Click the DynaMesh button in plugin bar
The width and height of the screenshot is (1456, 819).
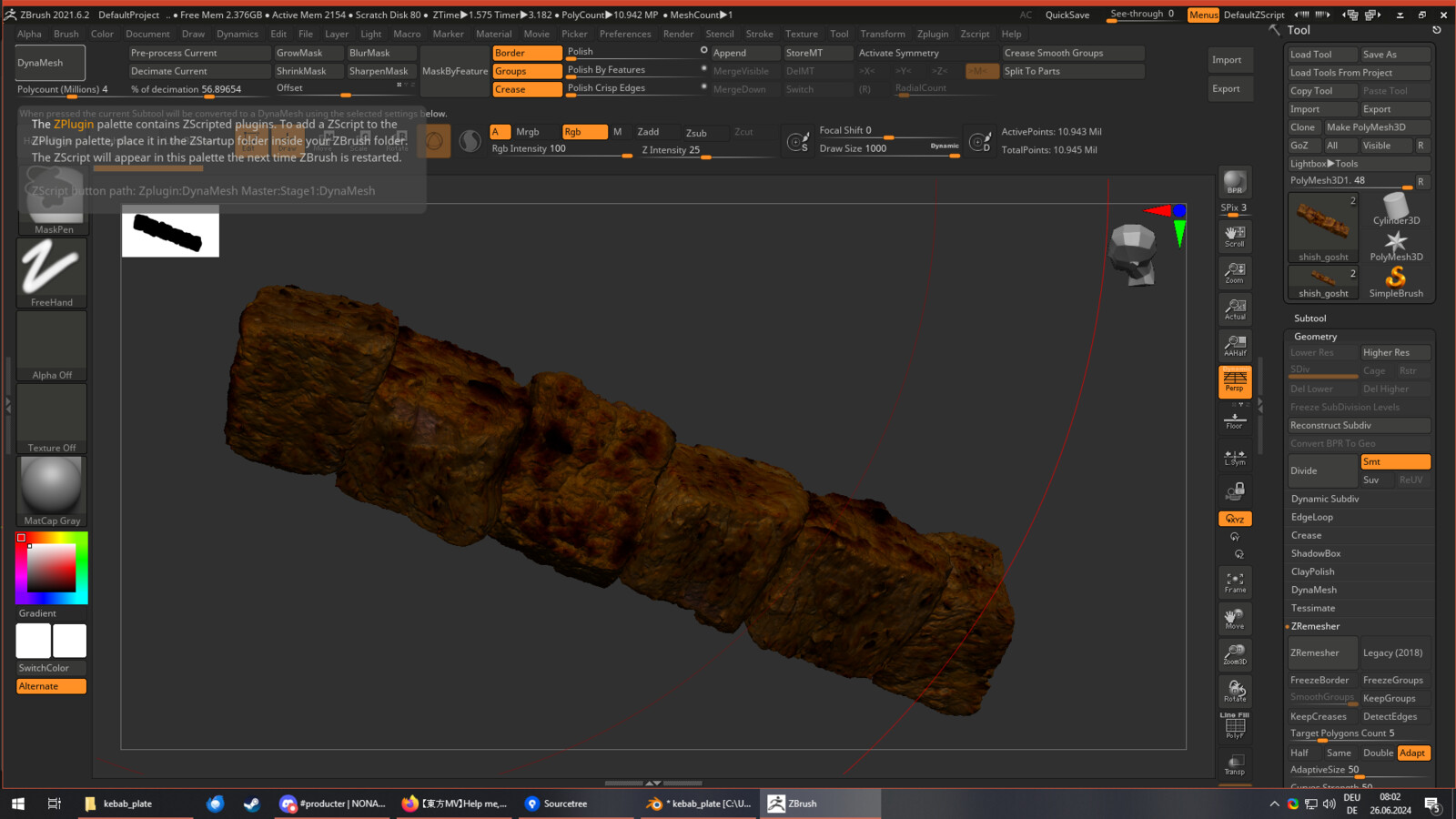tap(51, 63)
